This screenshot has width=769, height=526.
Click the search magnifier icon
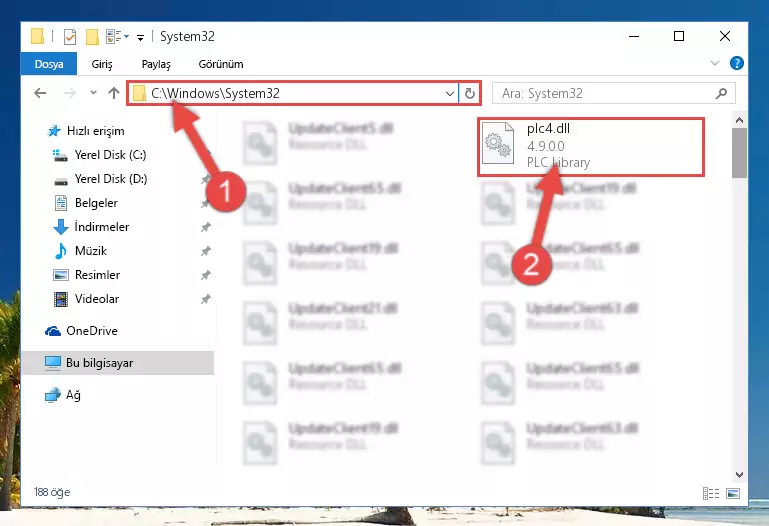click(721, 93)
